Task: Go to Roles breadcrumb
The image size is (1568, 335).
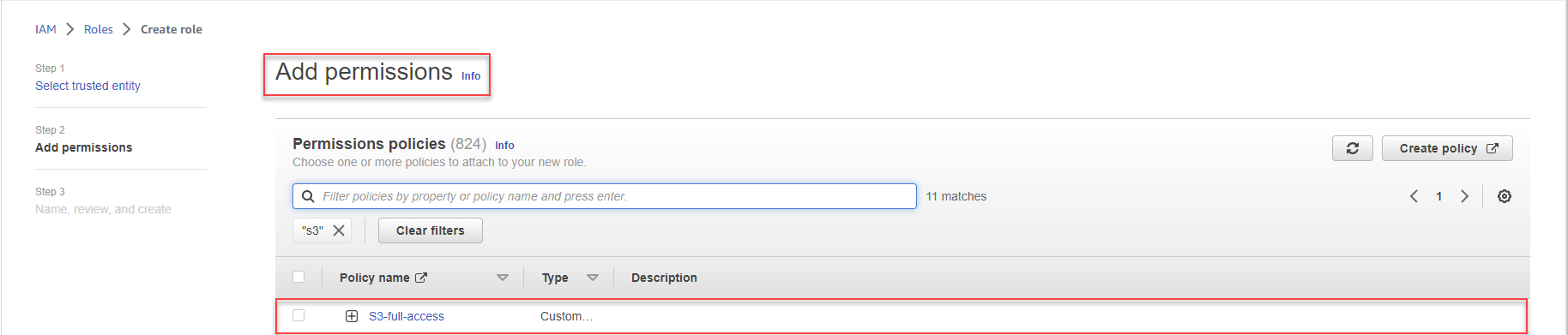Action: coord(99,29)
